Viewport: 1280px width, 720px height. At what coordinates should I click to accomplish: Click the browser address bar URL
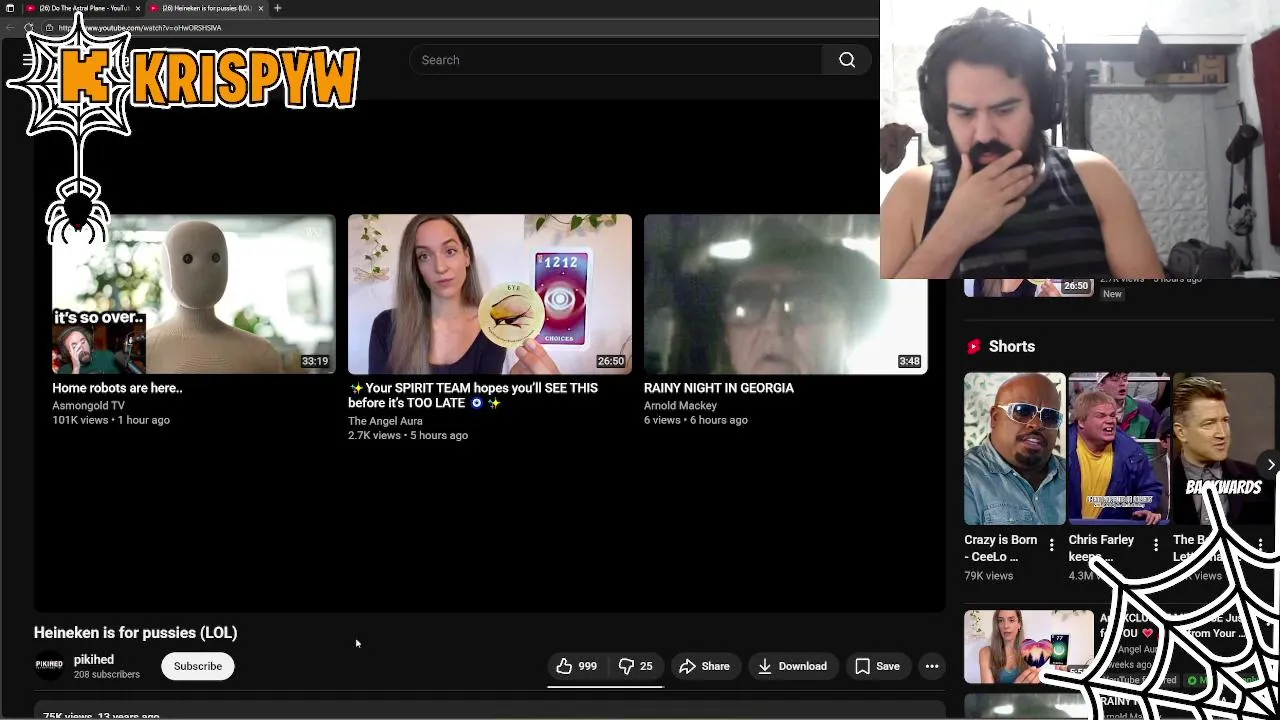click(x=140, y=28)
